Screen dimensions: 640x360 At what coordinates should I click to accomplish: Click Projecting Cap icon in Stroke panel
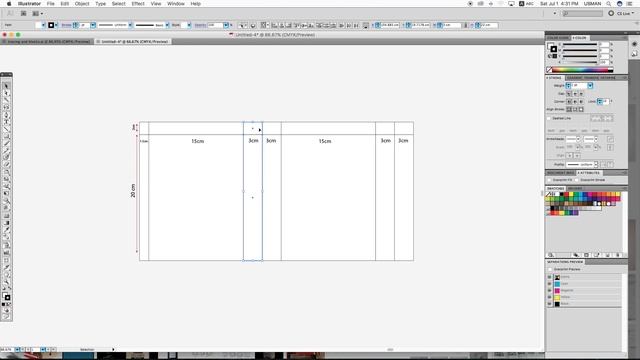pyautogui.click(x=581, y=94)
